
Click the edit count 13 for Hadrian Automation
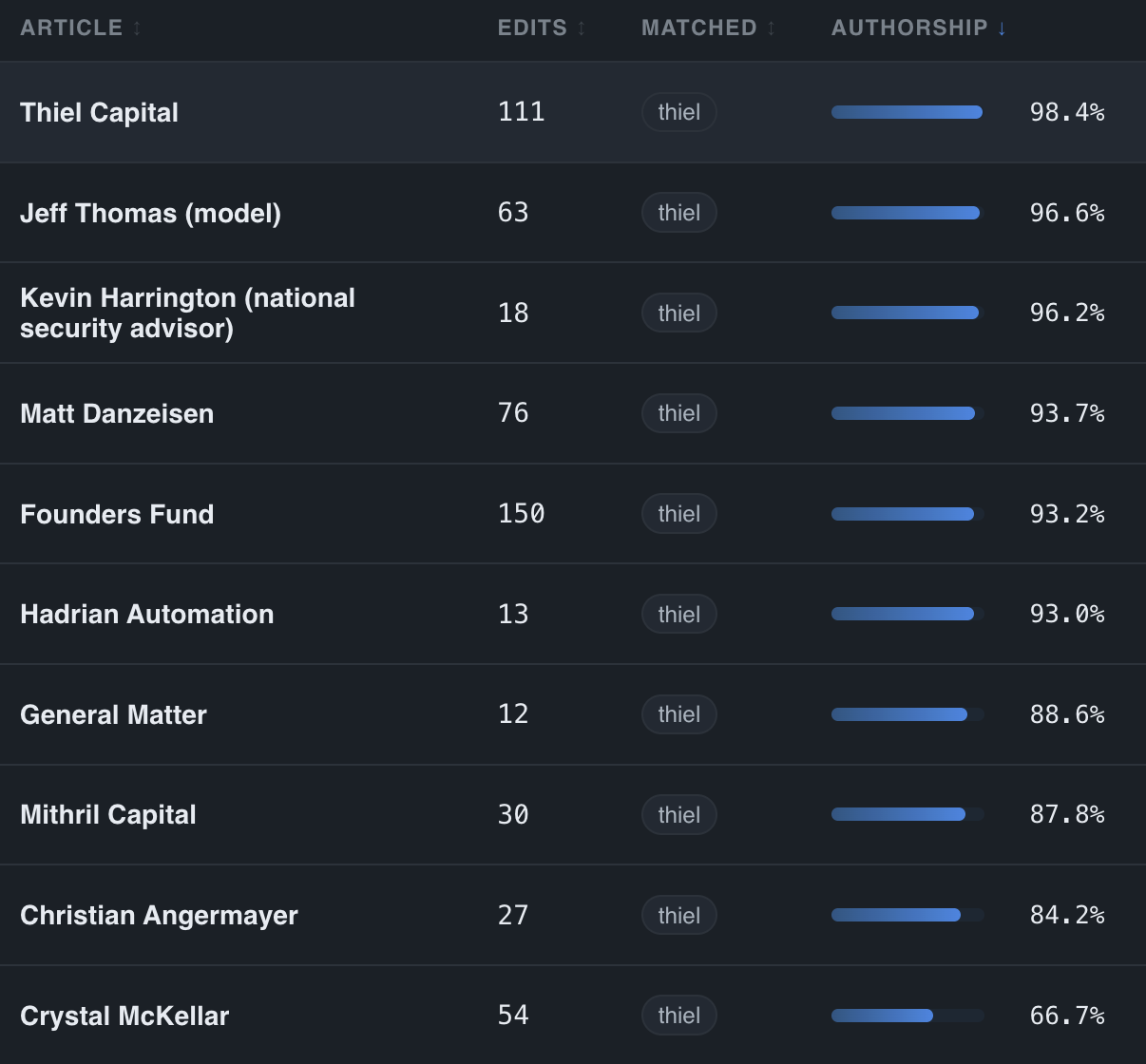(513, 614)
